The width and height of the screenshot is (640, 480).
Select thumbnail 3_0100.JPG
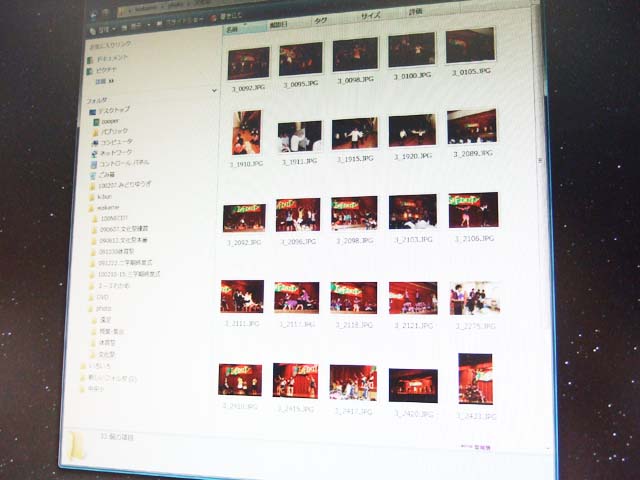(x=411, y=50)
